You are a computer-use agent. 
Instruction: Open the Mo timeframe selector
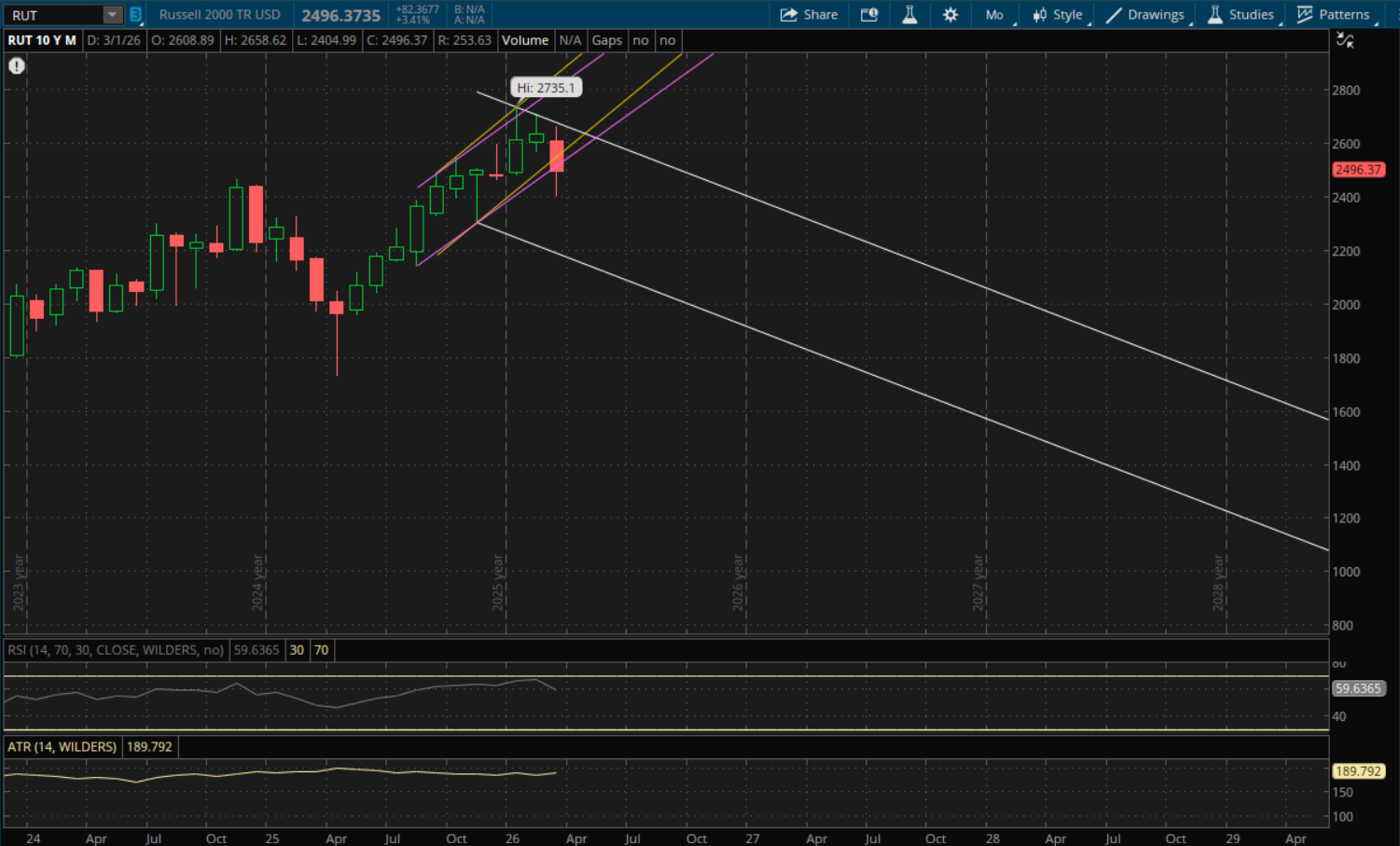click(x=994, y=15)
